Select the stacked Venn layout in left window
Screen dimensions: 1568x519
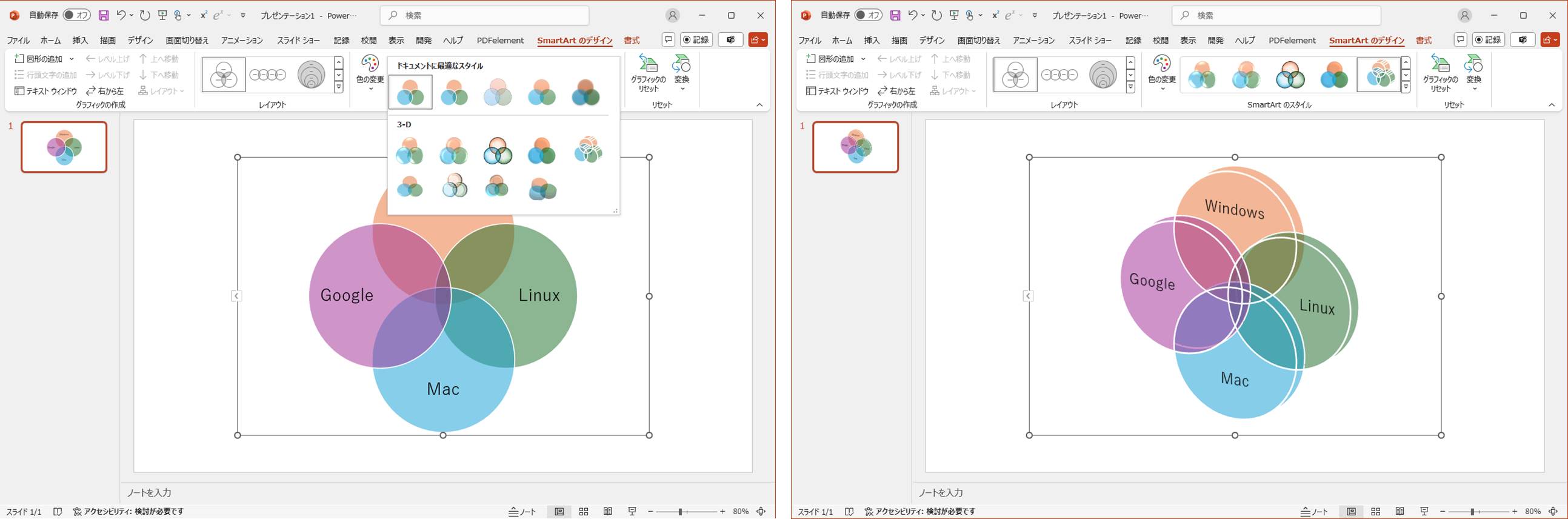pyautogui.click(x=311, y=75)
